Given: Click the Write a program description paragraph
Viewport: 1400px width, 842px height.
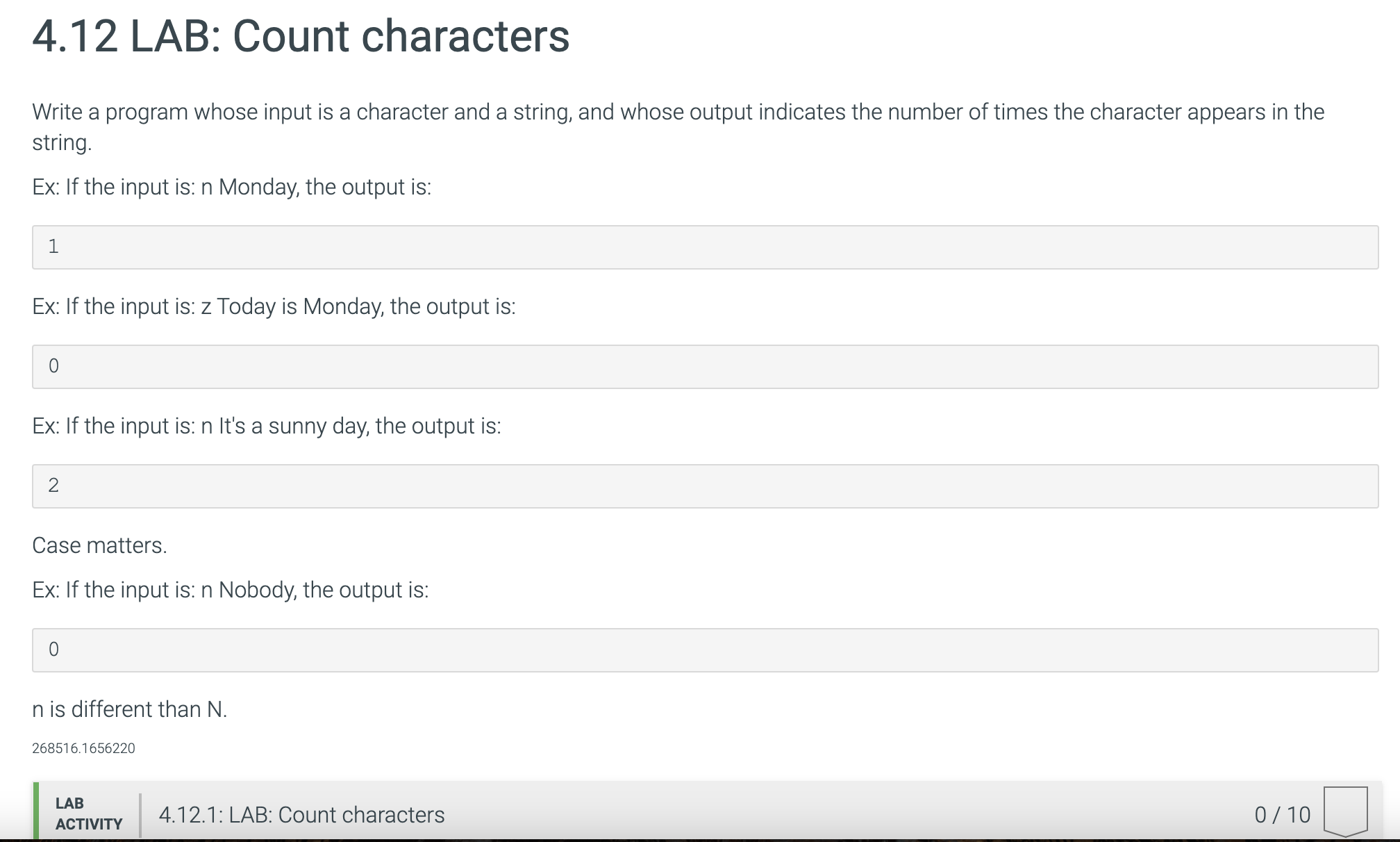Looking at the screenshot, I should tap(678, 126).
